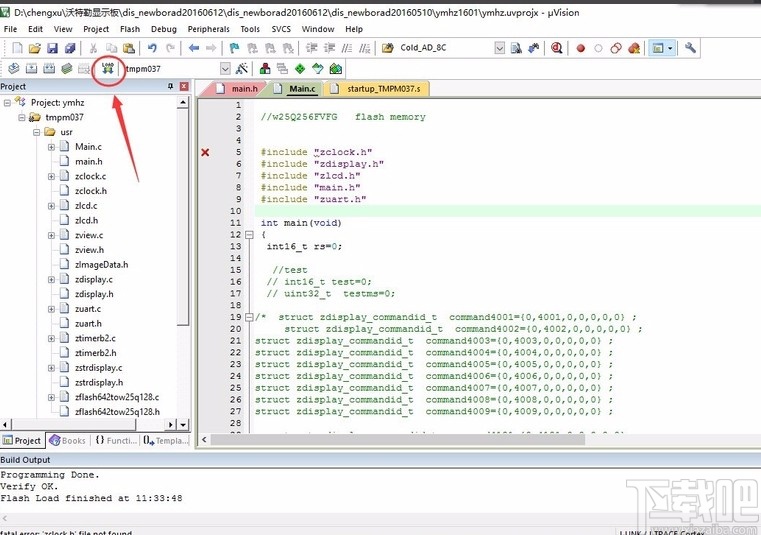
Task: Collapse the usr folder group
Action: coord(37,132)
